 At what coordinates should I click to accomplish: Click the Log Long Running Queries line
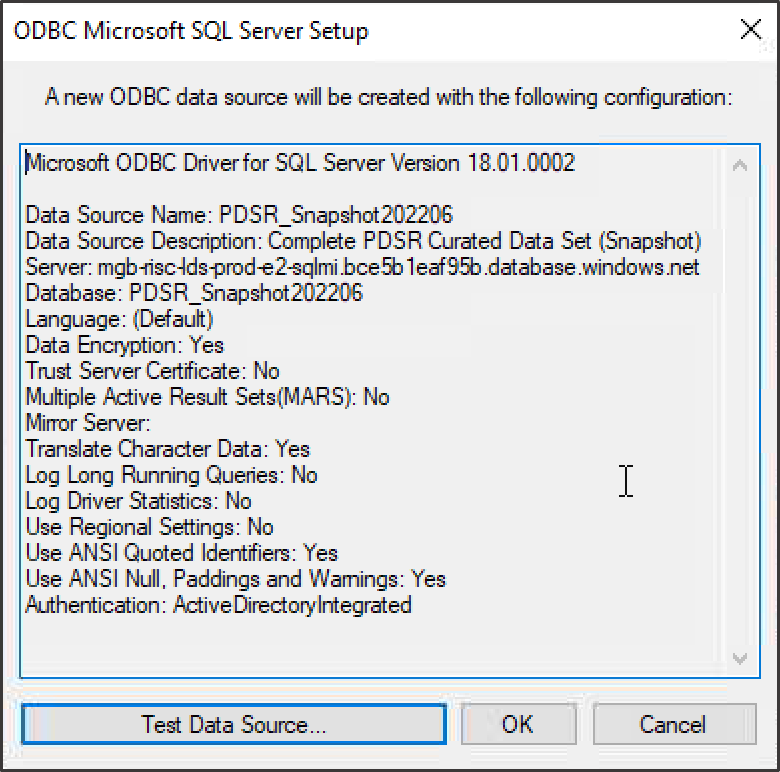171,475
